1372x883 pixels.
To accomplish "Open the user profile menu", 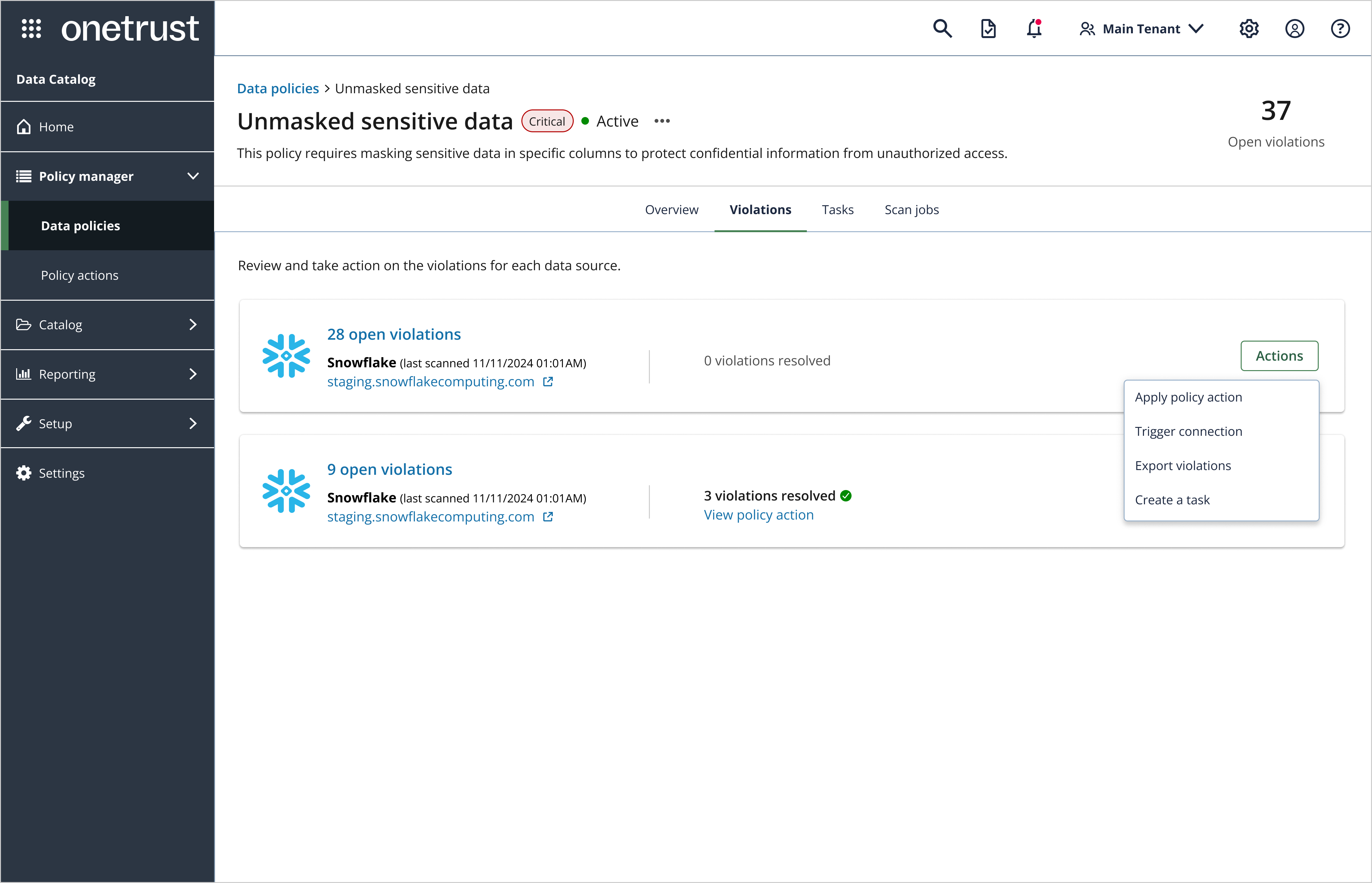I will [x=1295, y=28].
